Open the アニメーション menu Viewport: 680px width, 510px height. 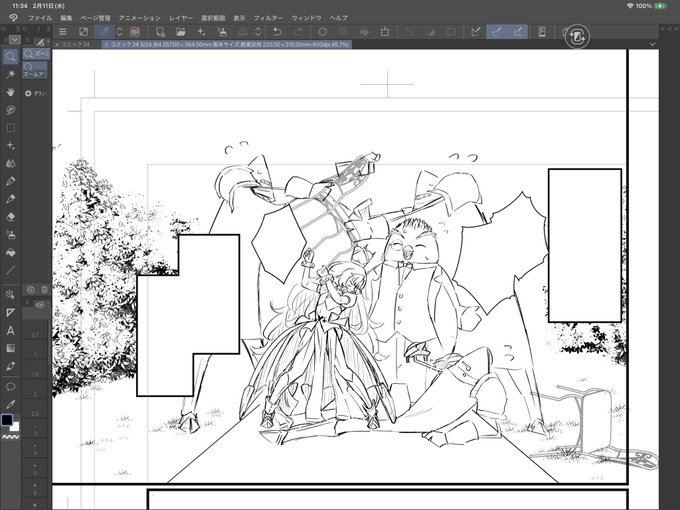(x=140, y=18)
